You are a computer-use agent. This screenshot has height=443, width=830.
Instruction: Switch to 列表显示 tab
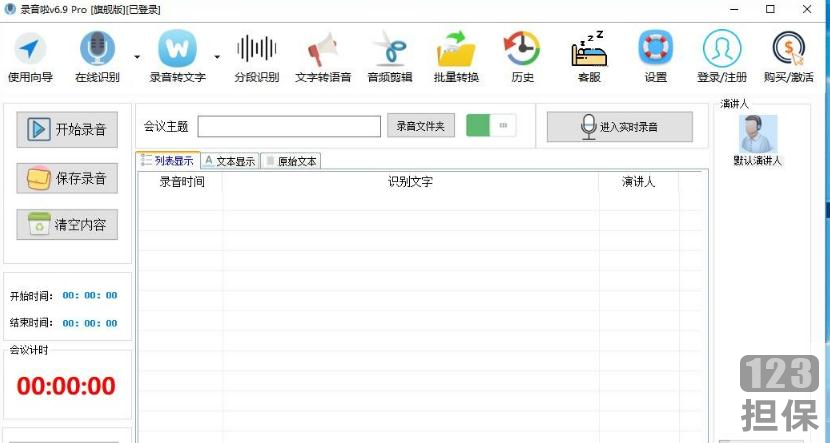pyautogui.click(x=168, y=161)
